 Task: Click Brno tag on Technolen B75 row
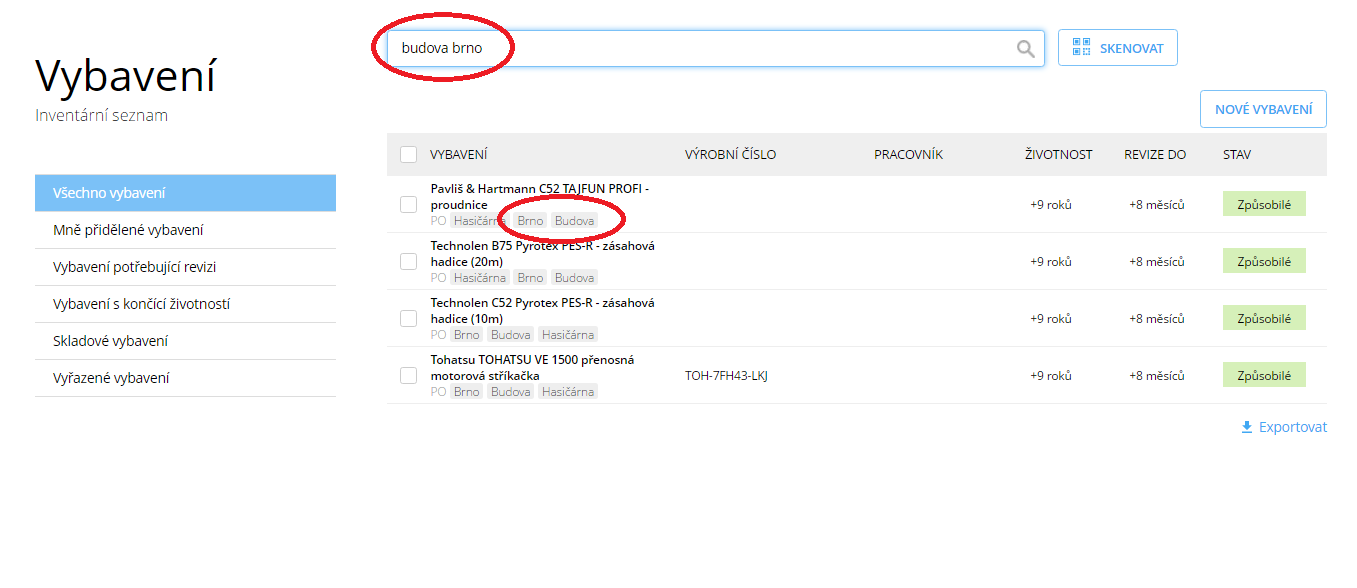pyautogui.click(x=530, y=278)
